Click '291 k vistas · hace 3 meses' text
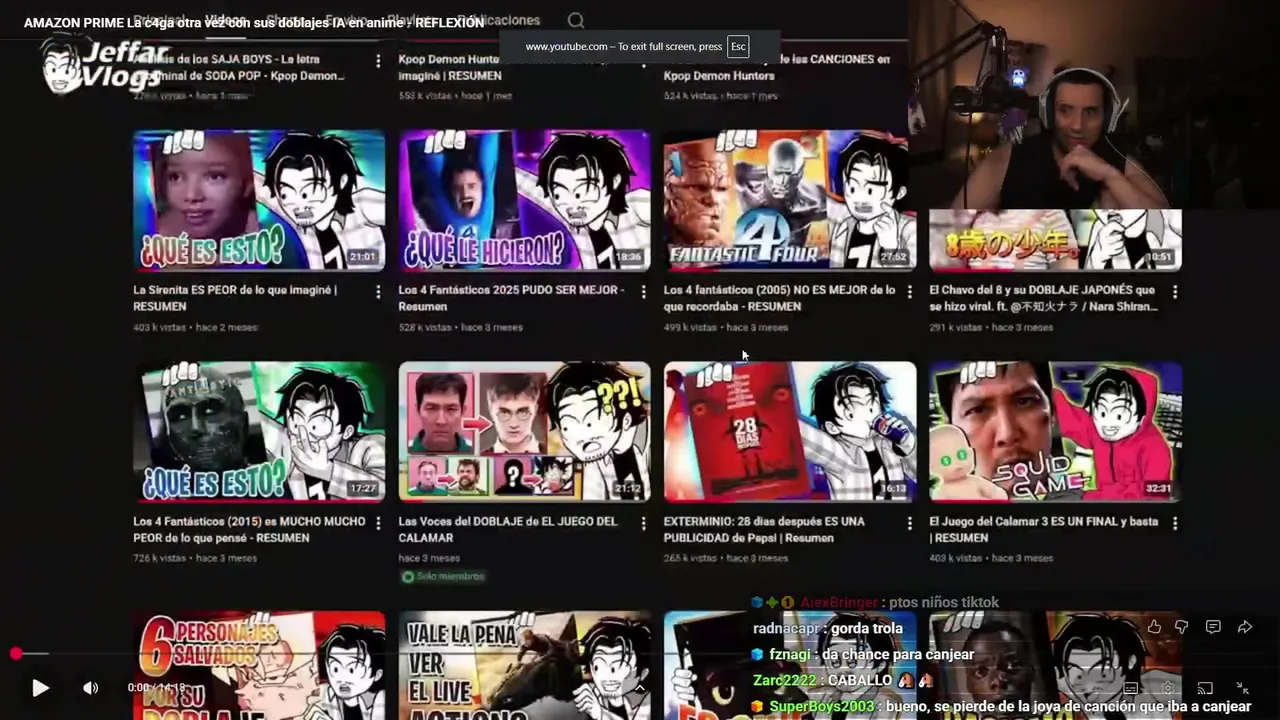The width and height of the screenshot is (1280, 720). (x=992, y=327)
